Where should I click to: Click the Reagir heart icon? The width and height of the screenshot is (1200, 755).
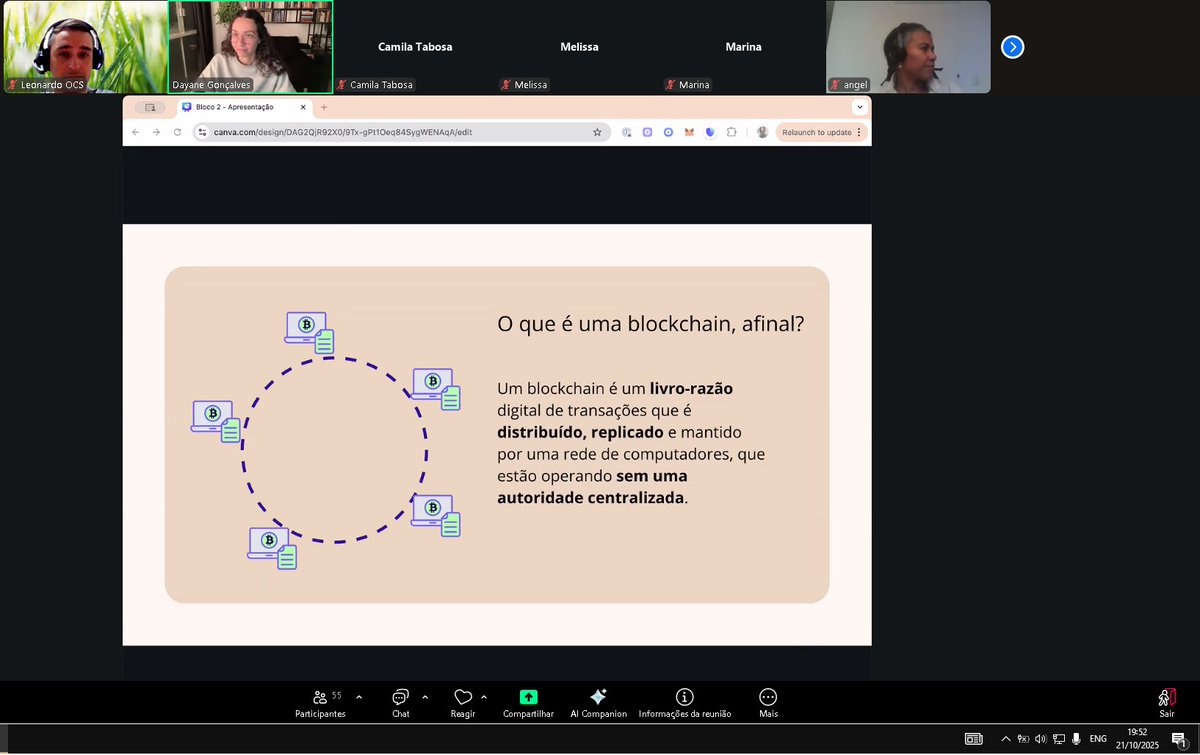(463, 696)
